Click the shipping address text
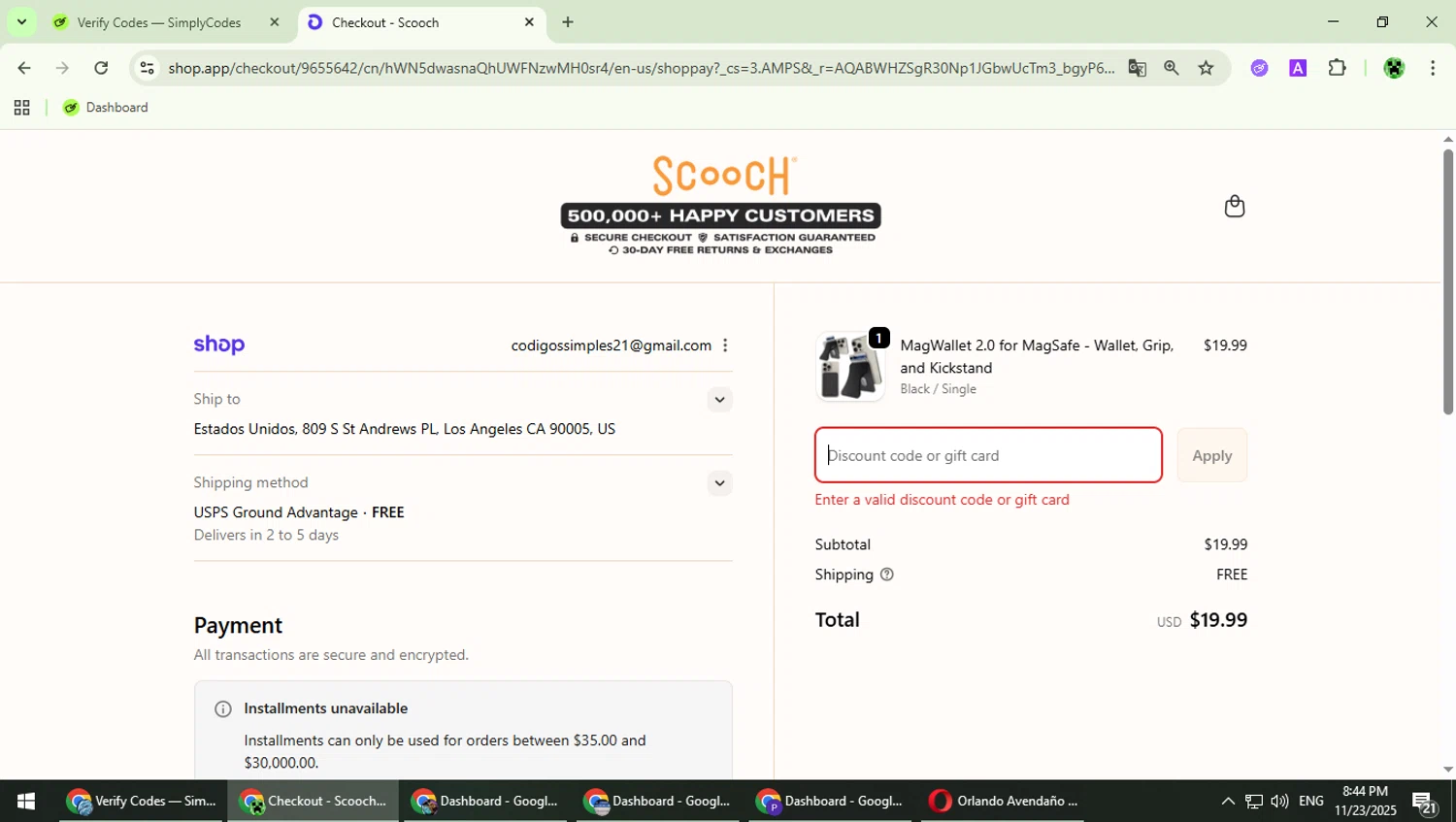This screenshot has height=822, width=1456. [405, 429]
